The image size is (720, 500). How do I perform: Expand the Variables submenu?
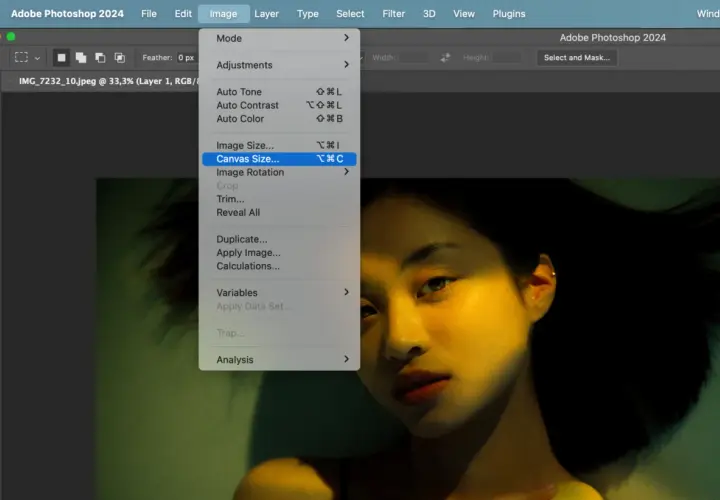click(x=279, y=292)
